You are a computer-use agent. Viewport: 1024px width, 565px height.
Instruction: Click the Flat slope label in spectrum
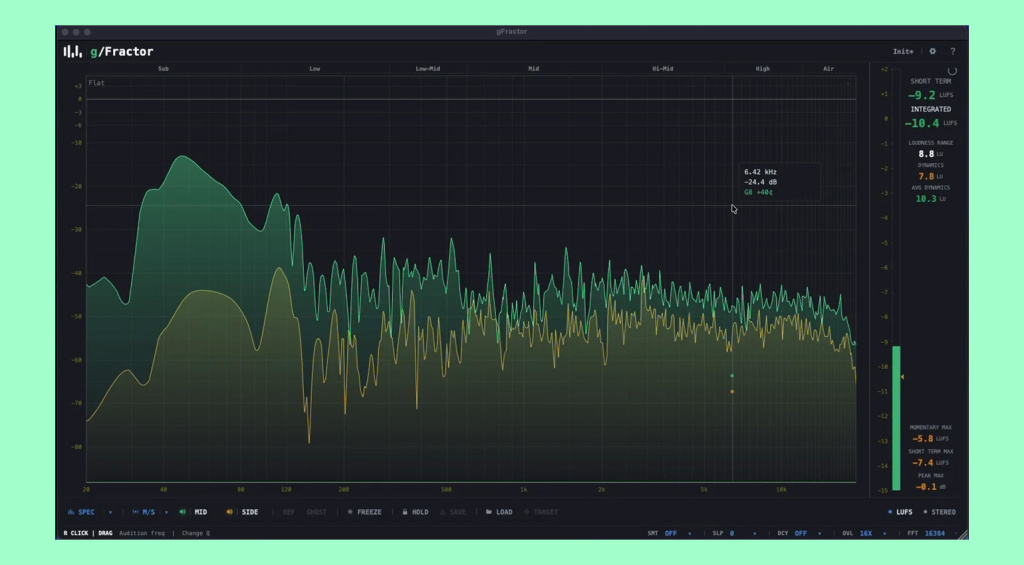(x=96, y=83)
